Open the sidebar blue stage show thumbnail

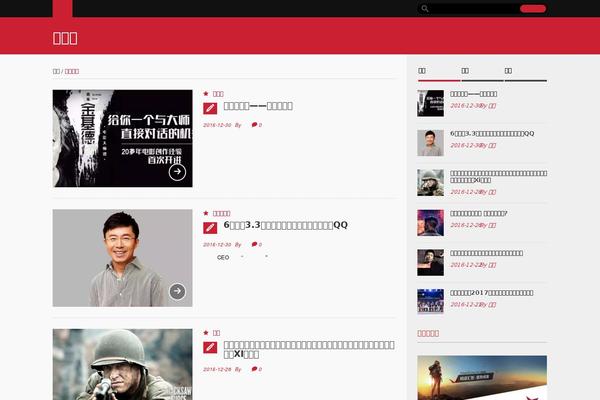click(x=430, y=302)
